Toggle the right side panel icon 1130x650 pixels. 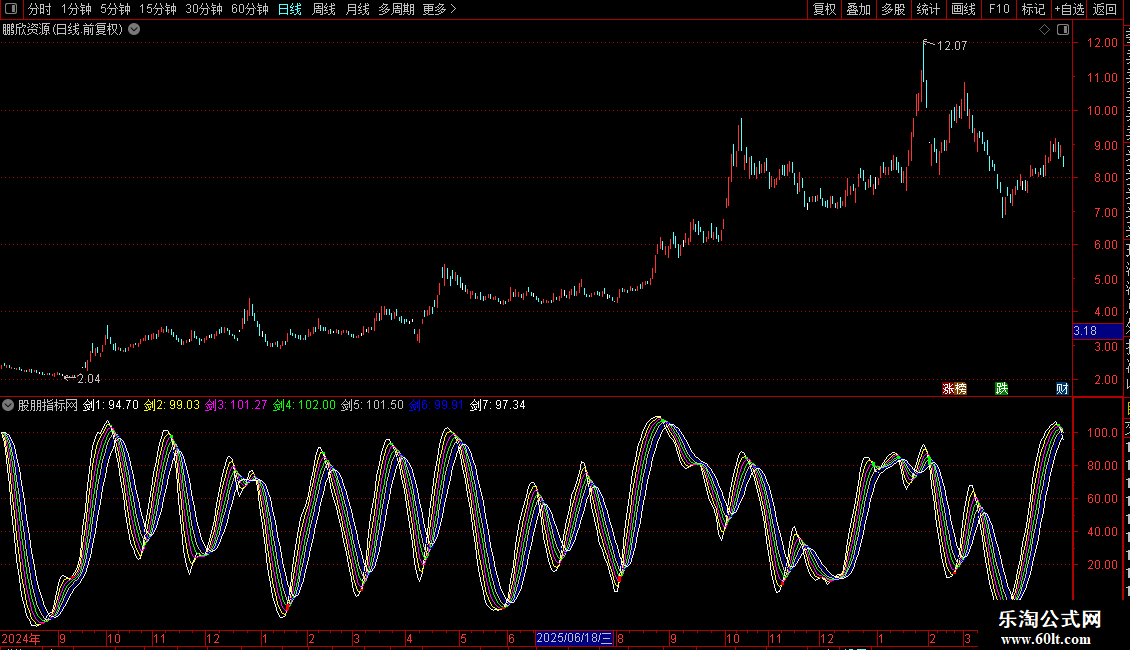1063,30
